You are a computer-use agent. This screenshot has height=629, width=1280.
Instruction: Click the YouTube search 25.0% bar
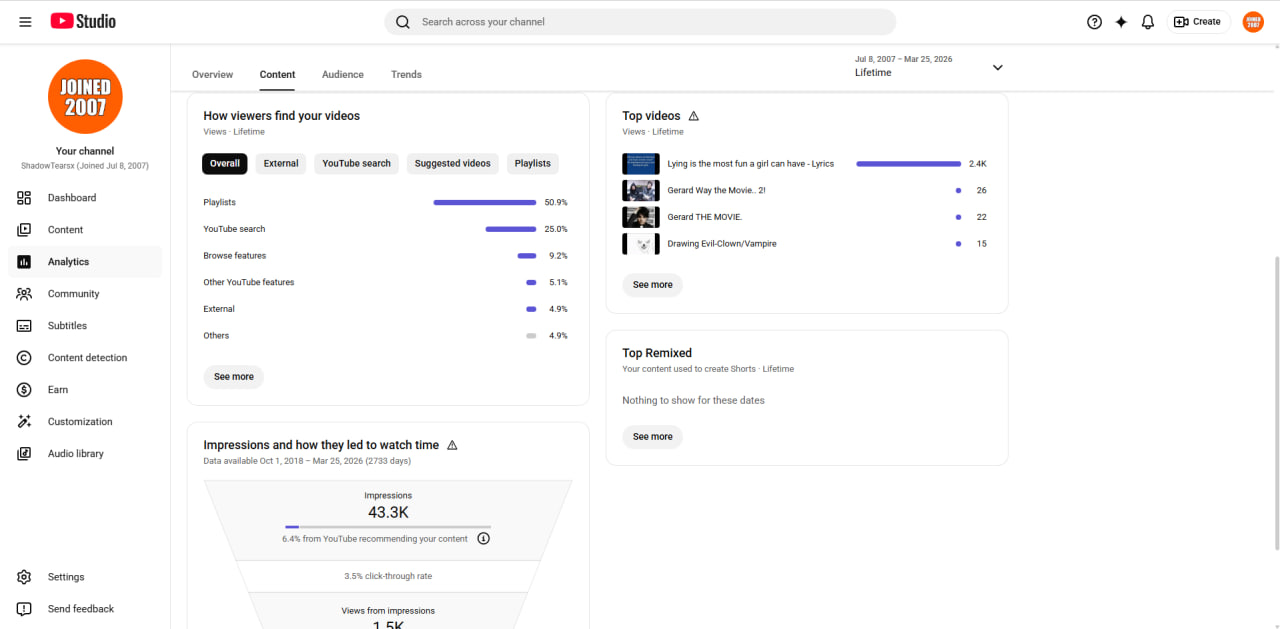click(511, 229)
